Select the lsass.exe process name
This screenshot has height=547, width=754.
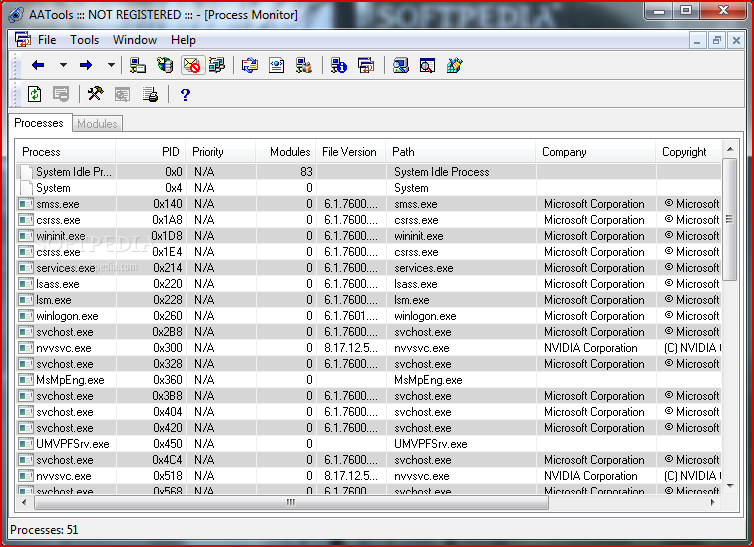point(57,284)
